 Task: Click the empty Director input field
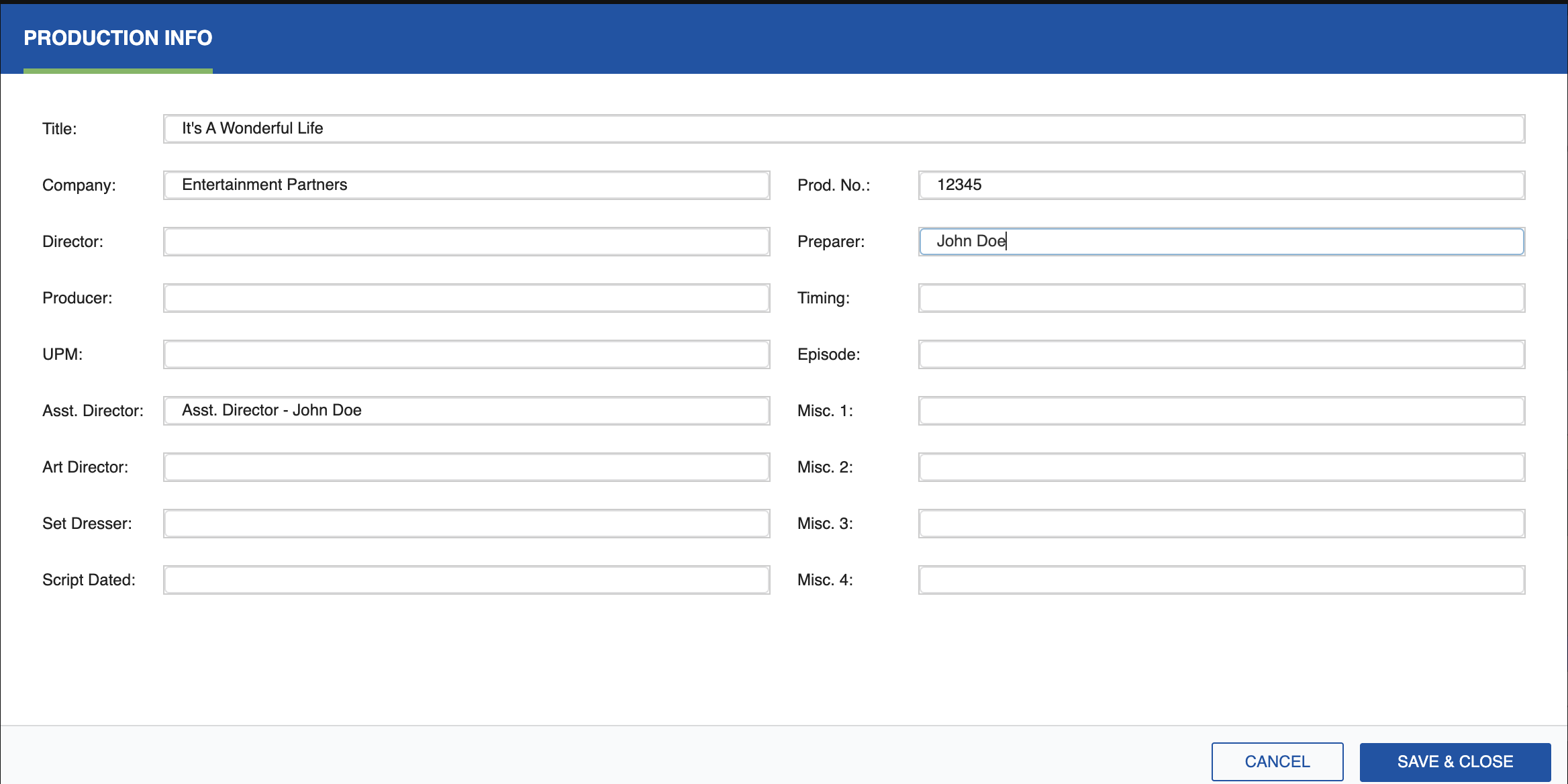466,241
